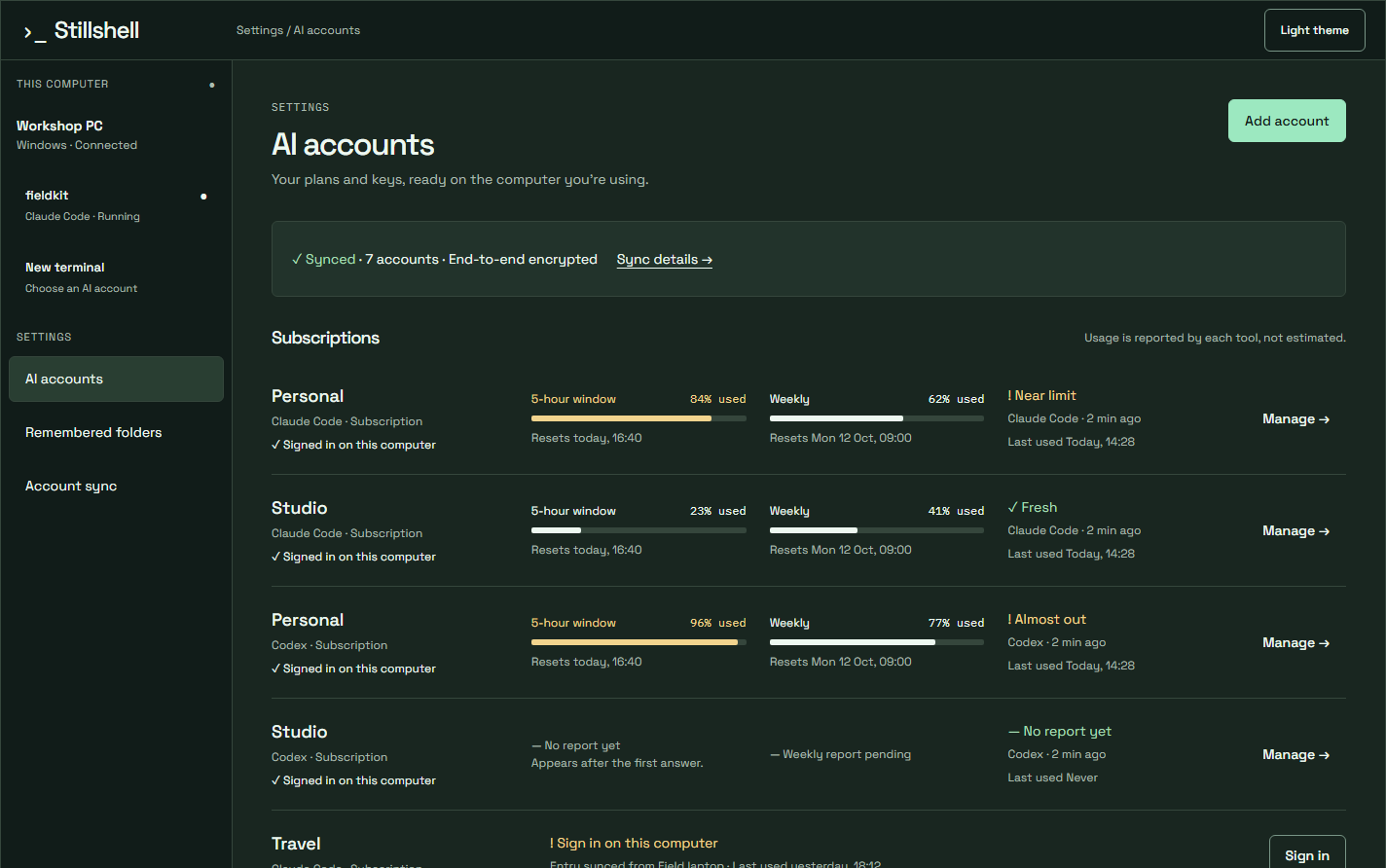This screenshot has height=868, width=1386.
Task: Click the green '— No report yet' status
Action: click(1059, 732)
